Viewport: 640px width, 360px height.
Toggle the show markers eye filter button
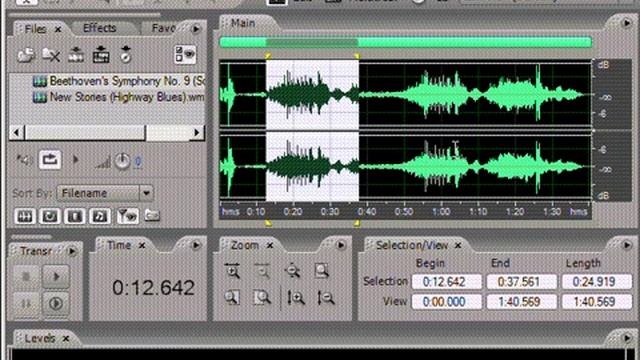(x=128, y=216)
